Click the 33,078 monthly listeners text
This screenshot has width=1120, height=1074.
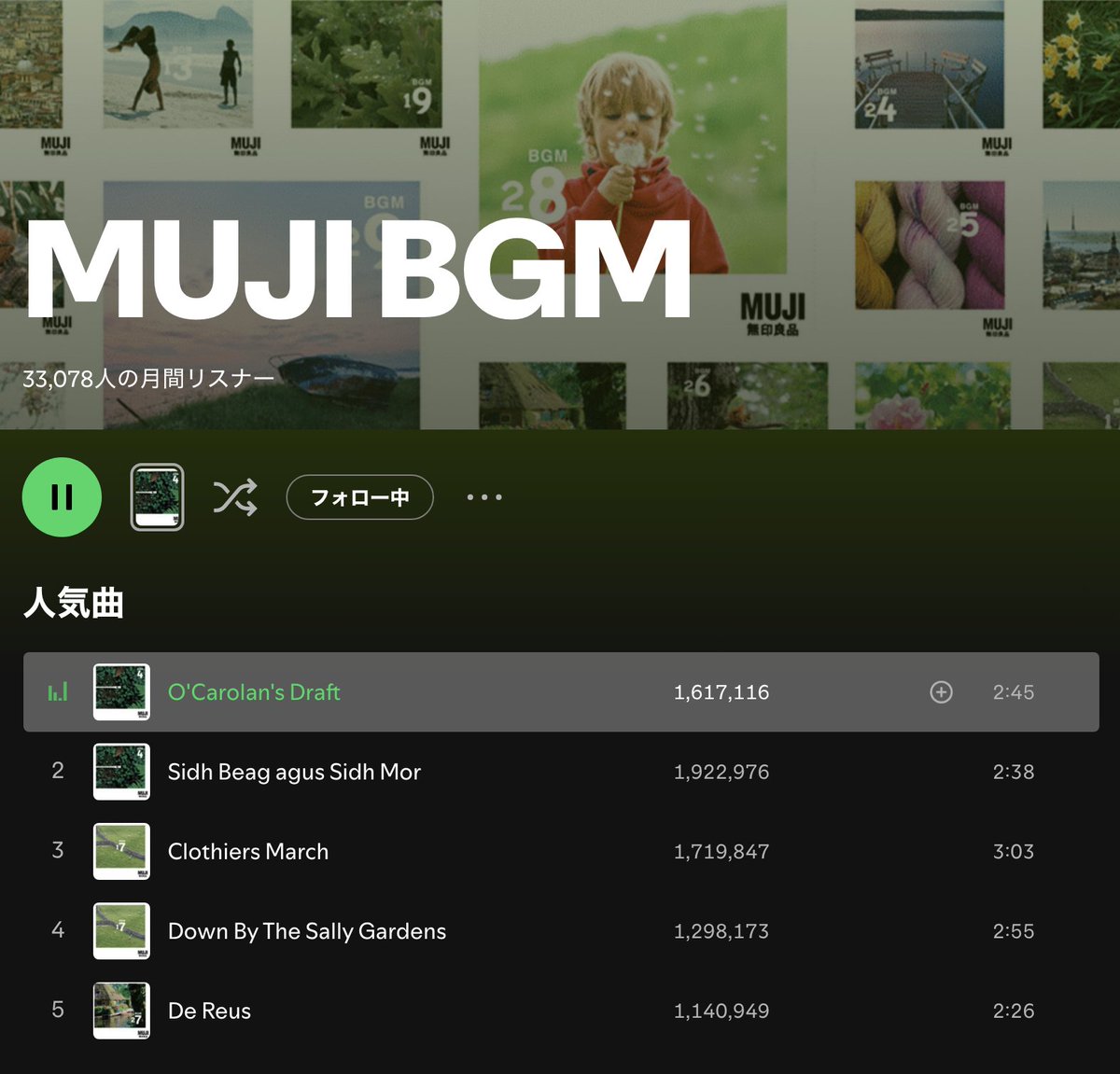tap(148, 379)
